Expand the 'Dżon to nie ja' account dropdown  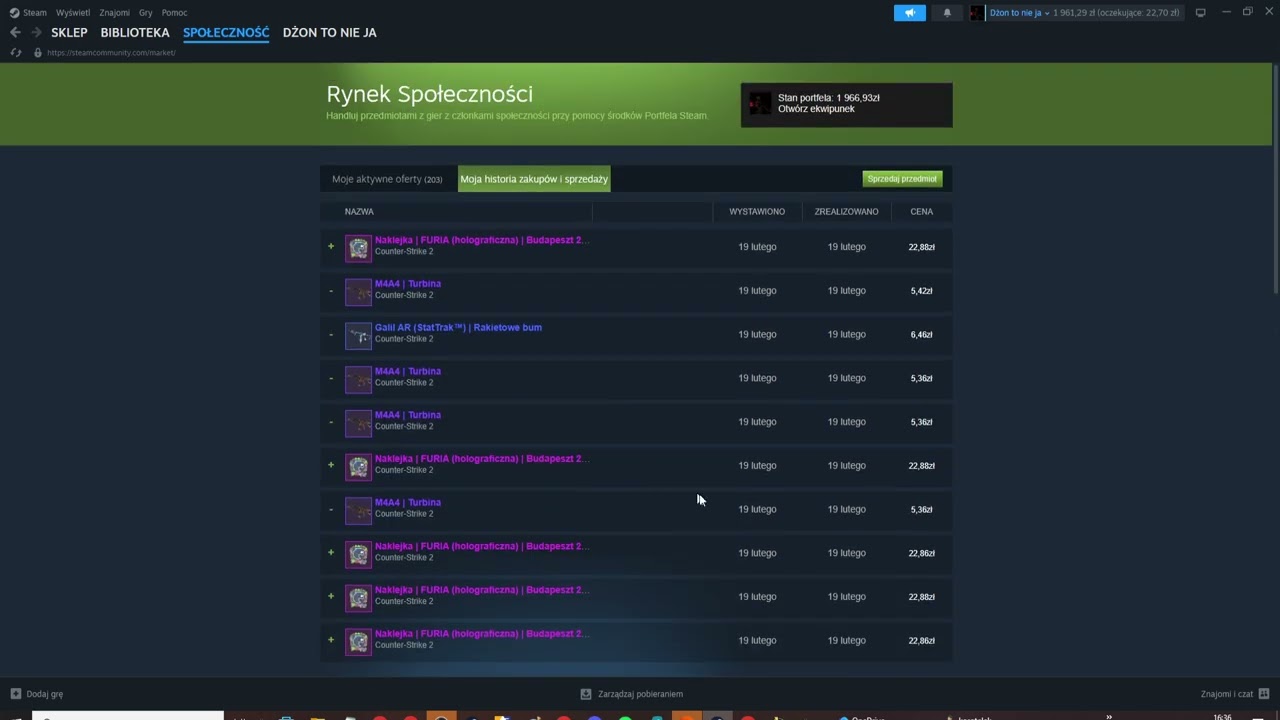click(1019, 13)
